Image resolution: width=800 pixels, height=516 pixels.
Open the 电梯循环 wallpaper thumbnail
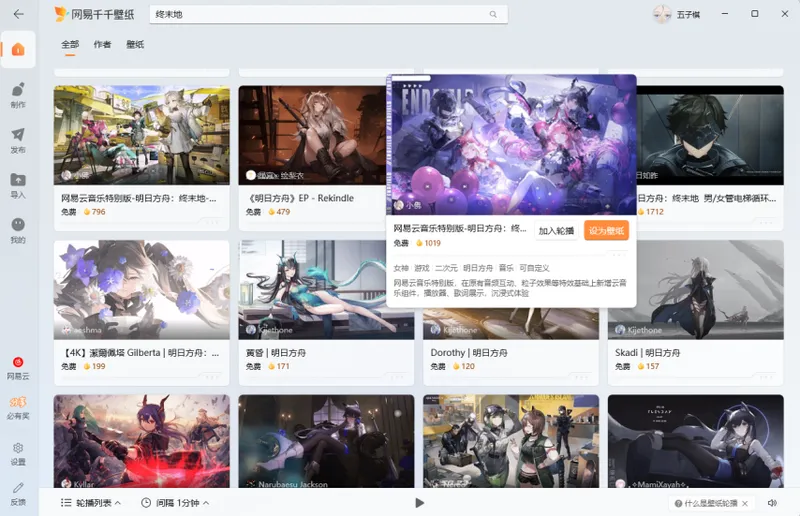tap(710, 135)
